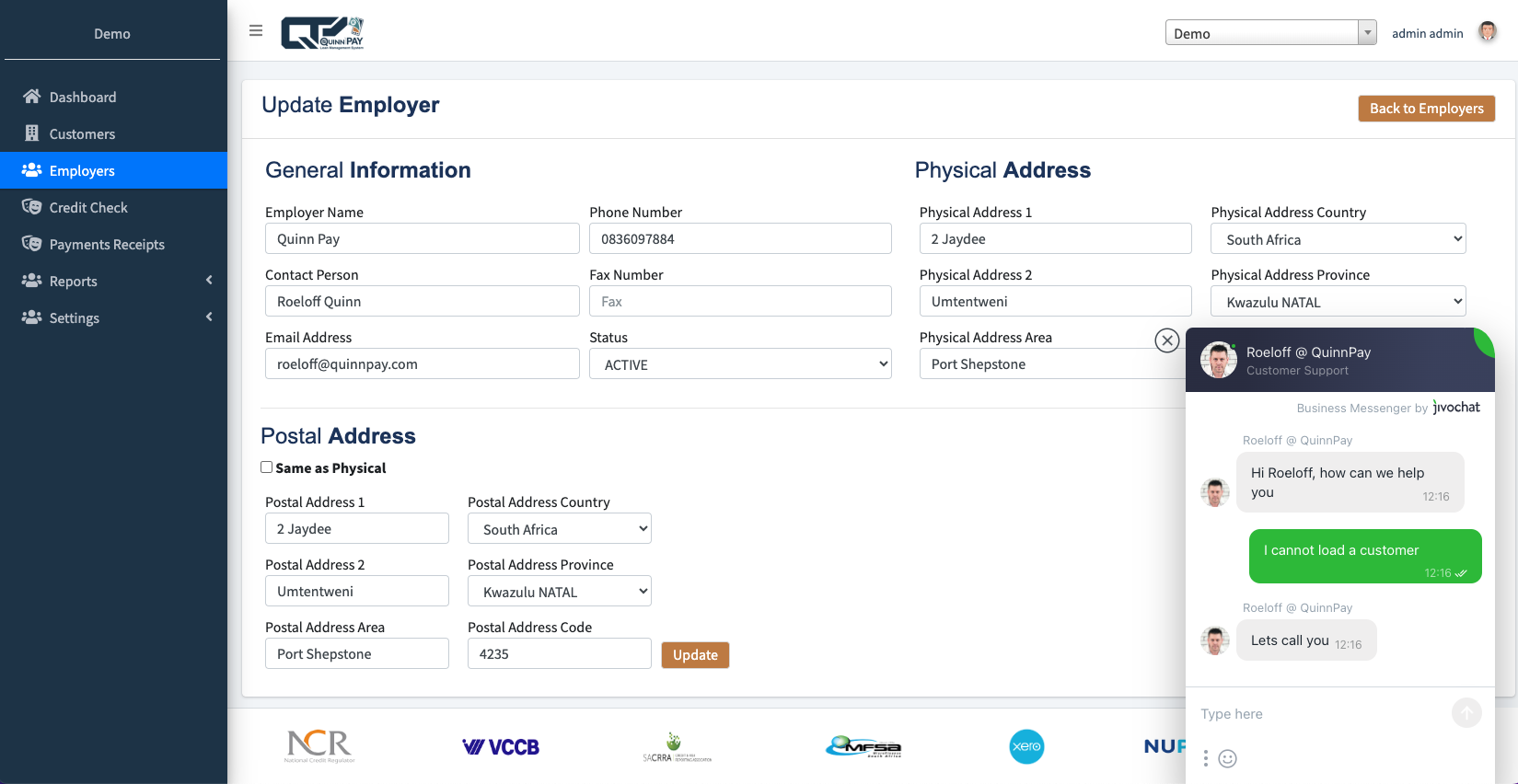The height and width of the screenshot is (784, 1518).
Task: Click the orange Update button
Action: [695, 654]
